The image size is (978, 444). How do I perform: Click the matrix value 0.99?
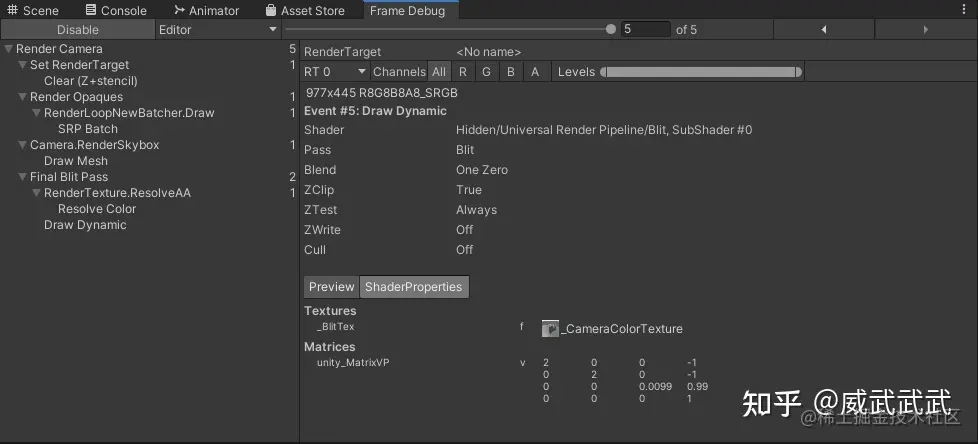click(x=697, y=386)
